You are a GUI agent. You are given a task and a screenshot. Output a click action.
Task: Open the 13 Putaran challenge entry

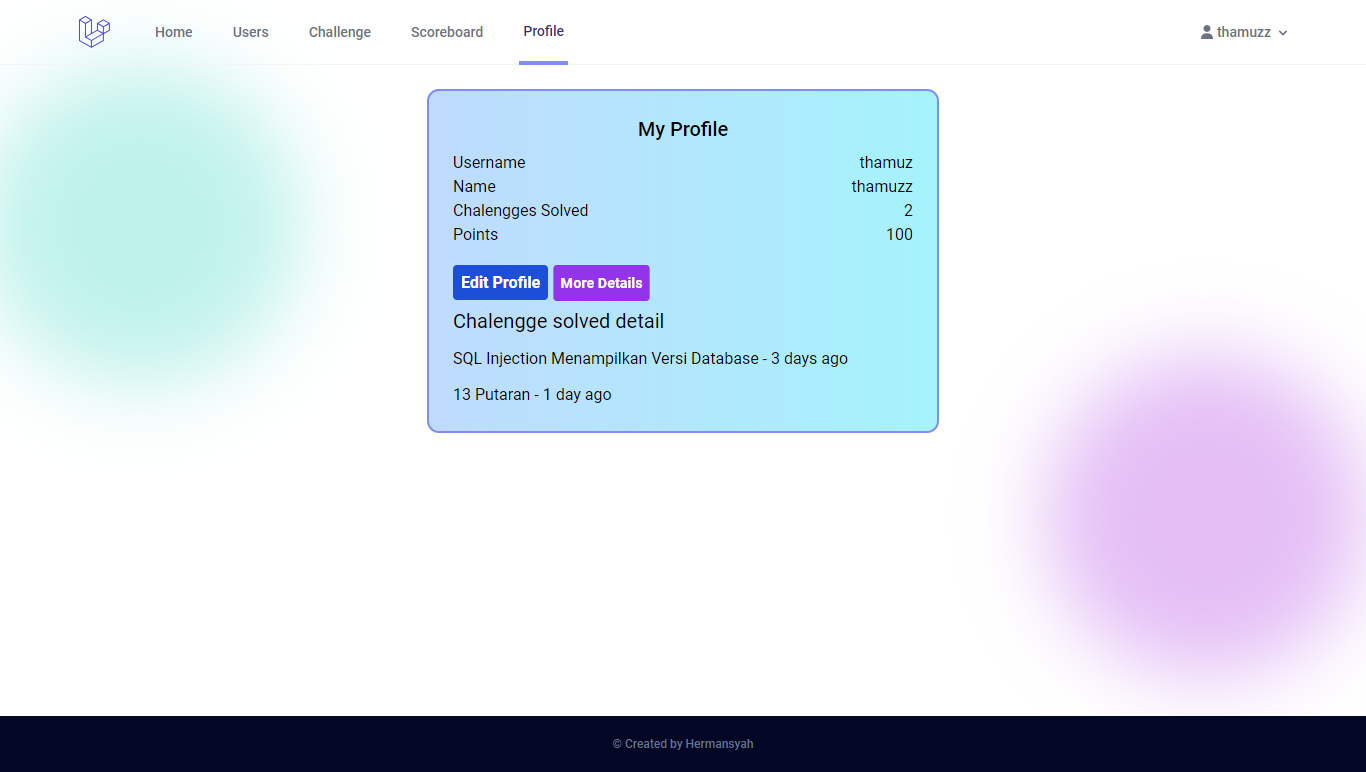pyautogui.click(x=532, y=394)
